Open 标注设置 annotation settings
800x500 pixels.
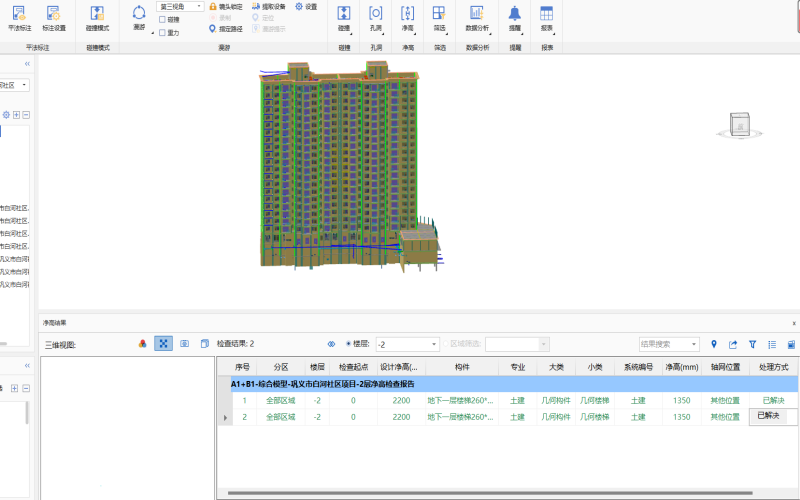tap(54, 19)
